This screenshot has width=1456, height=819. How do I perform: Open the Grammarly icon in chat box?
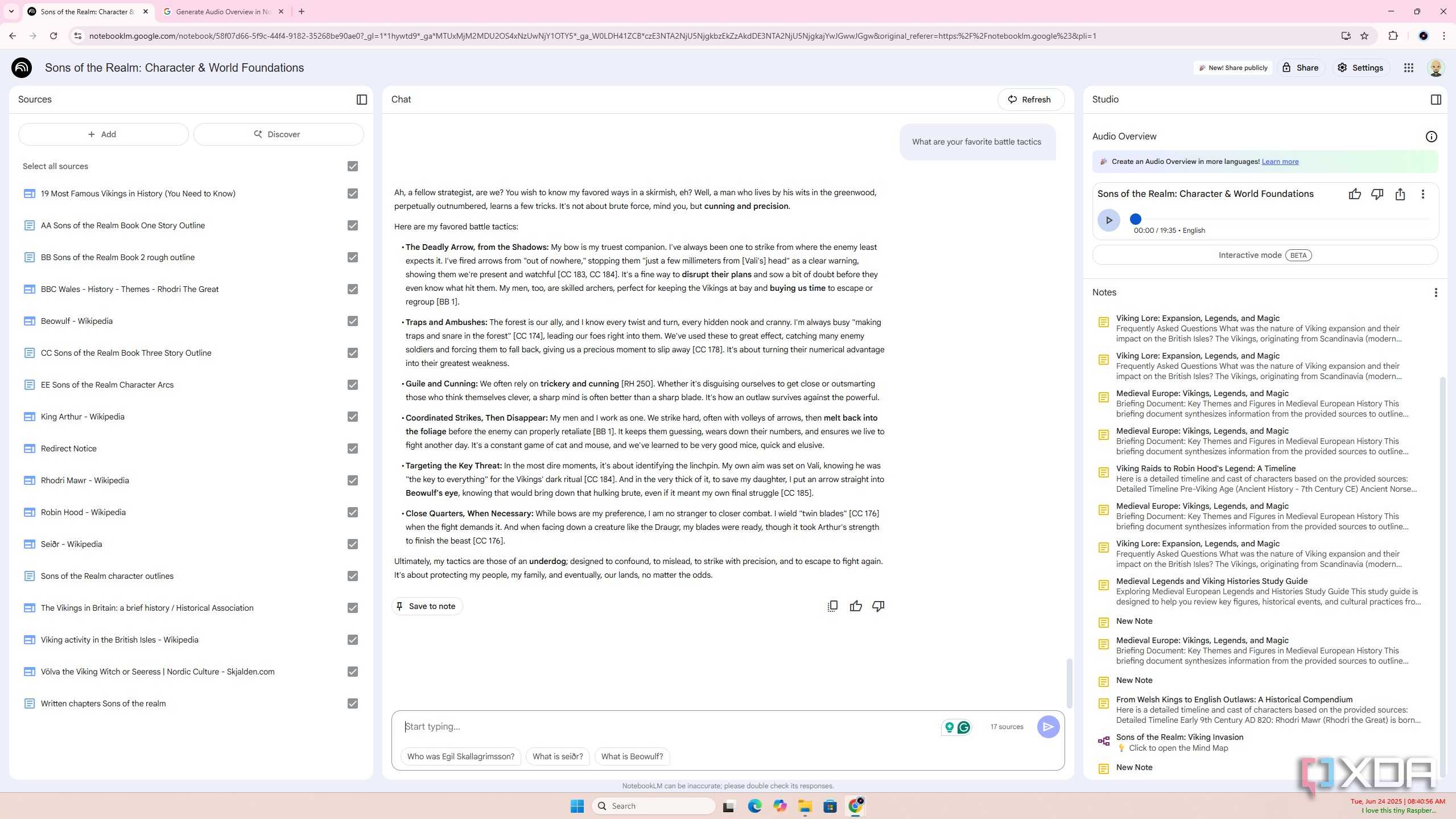coord(964,727)
